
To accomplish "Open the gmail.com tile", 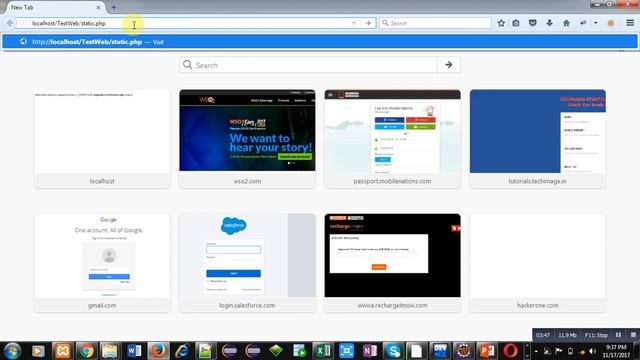I will click(x=102, y=263).
